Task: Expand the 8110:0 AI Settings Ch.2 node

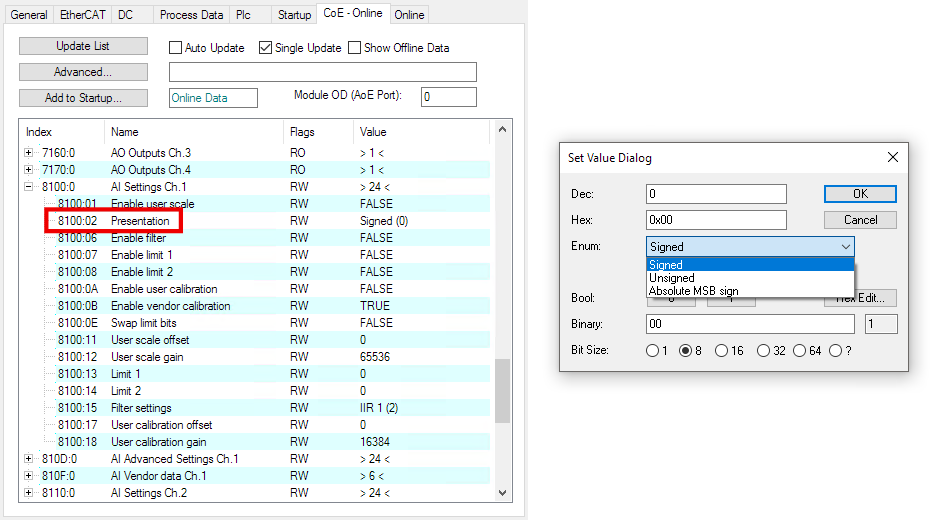Action: [28, 493]
